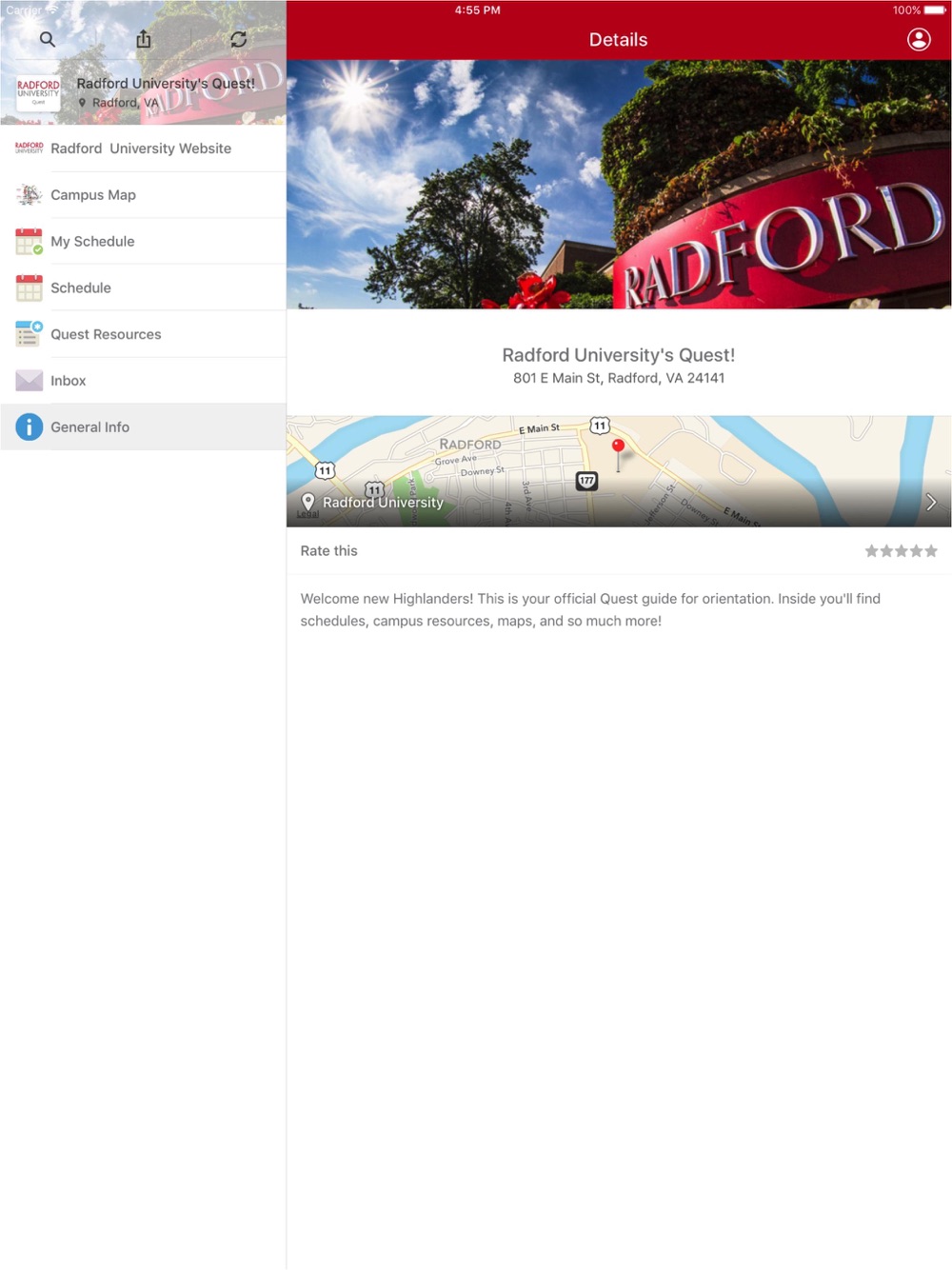Click the 801 E Main St address
The image size is (952, 1270).
click(x=619, y=378)
